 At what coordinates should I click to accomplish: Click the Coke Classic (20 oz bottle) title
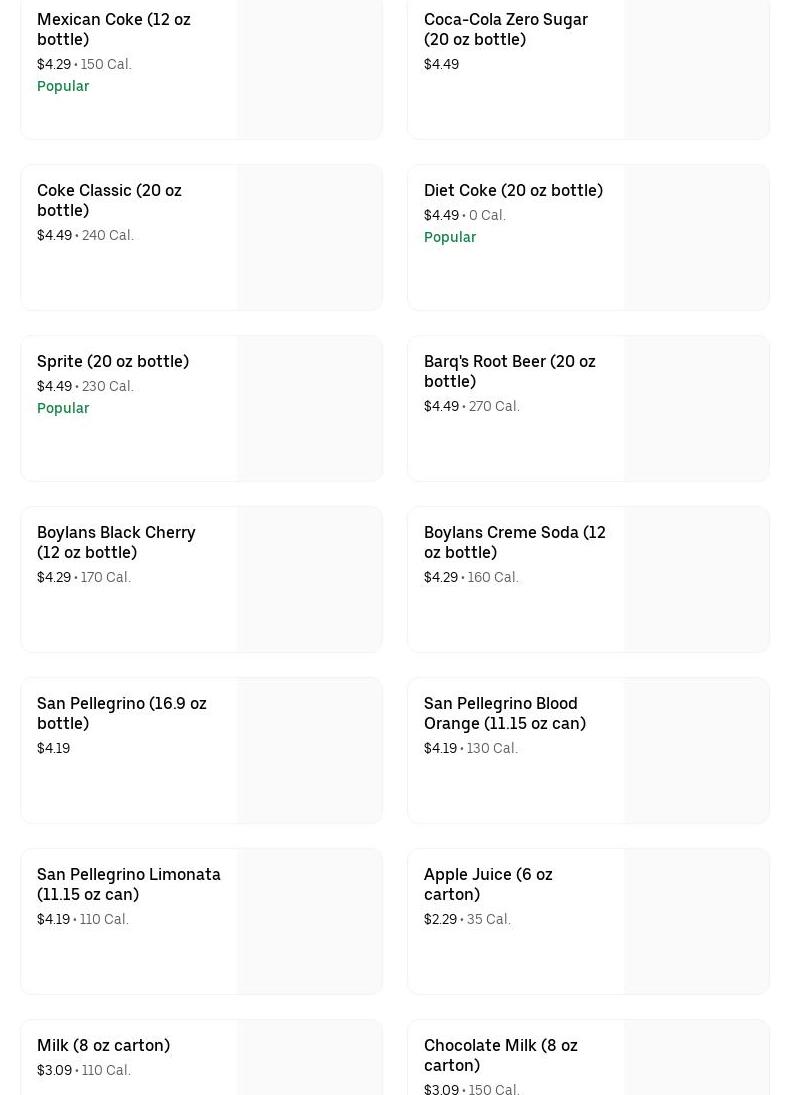[x=109, y=200]
